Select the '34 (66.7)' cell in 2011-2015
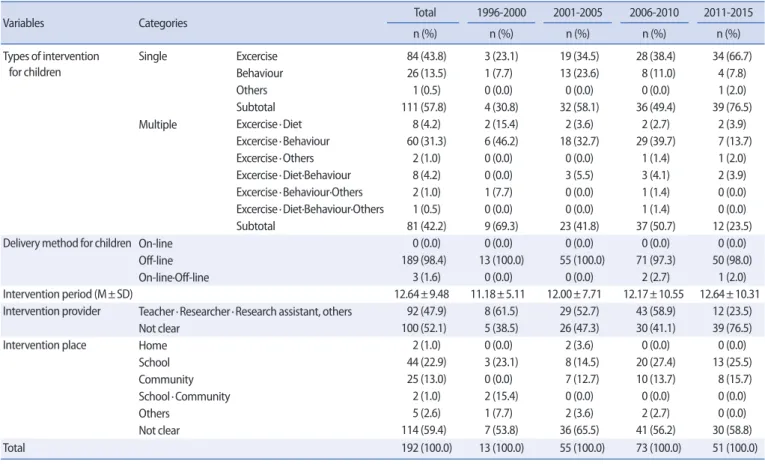765x464 pixels. point(732,56)
